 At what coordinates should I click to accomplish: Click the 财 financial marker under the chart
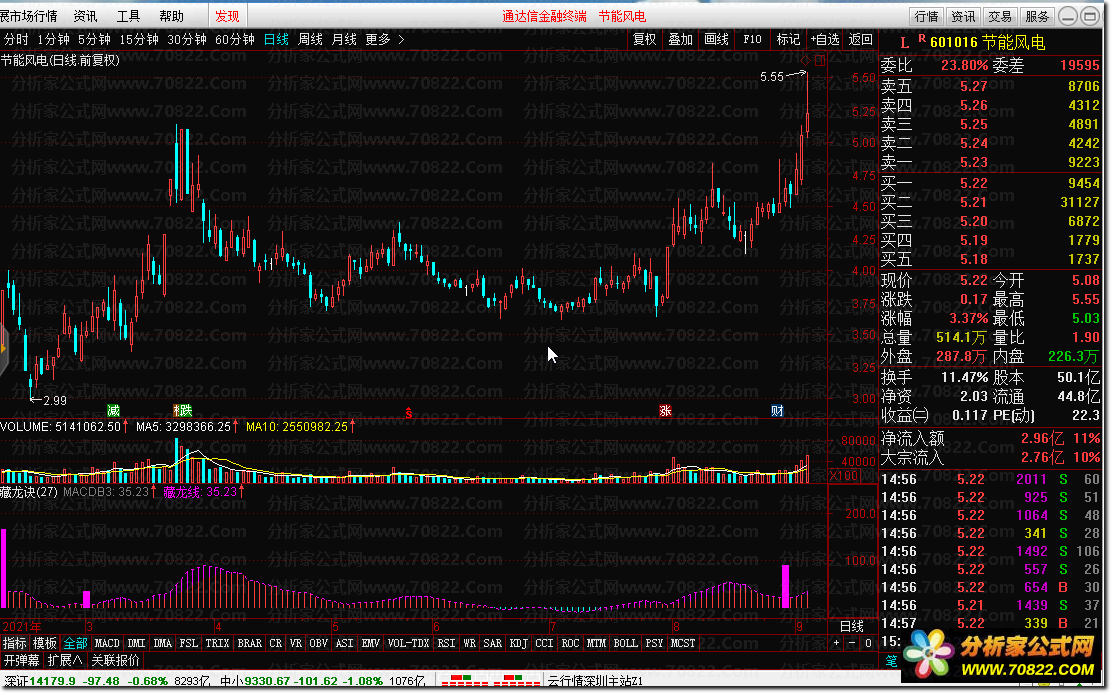(777, 411)
